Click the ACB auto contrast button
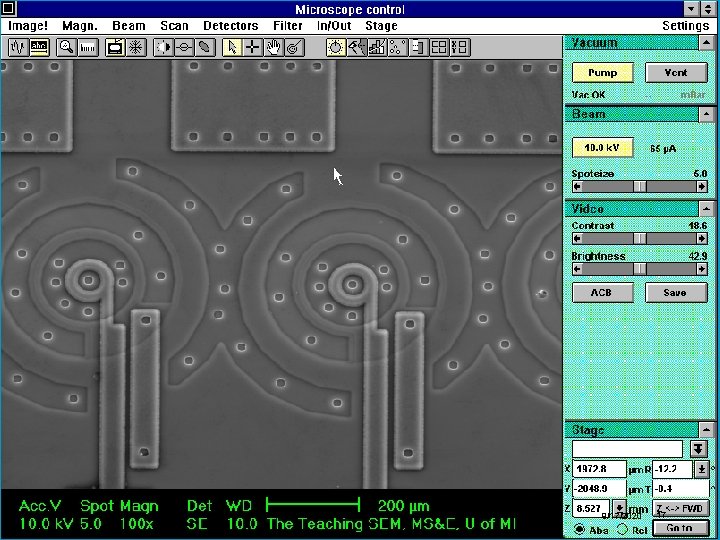Screen dimensions: 720x540 [603, 292]
